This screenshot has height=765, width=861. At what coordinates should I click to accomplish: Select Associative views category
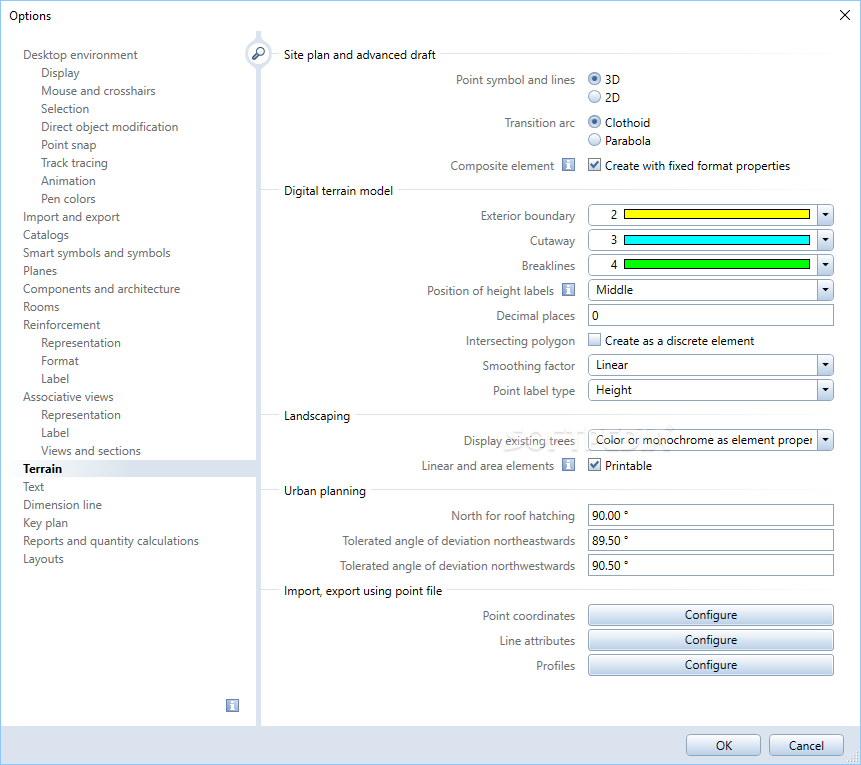[x=68, y=397]
